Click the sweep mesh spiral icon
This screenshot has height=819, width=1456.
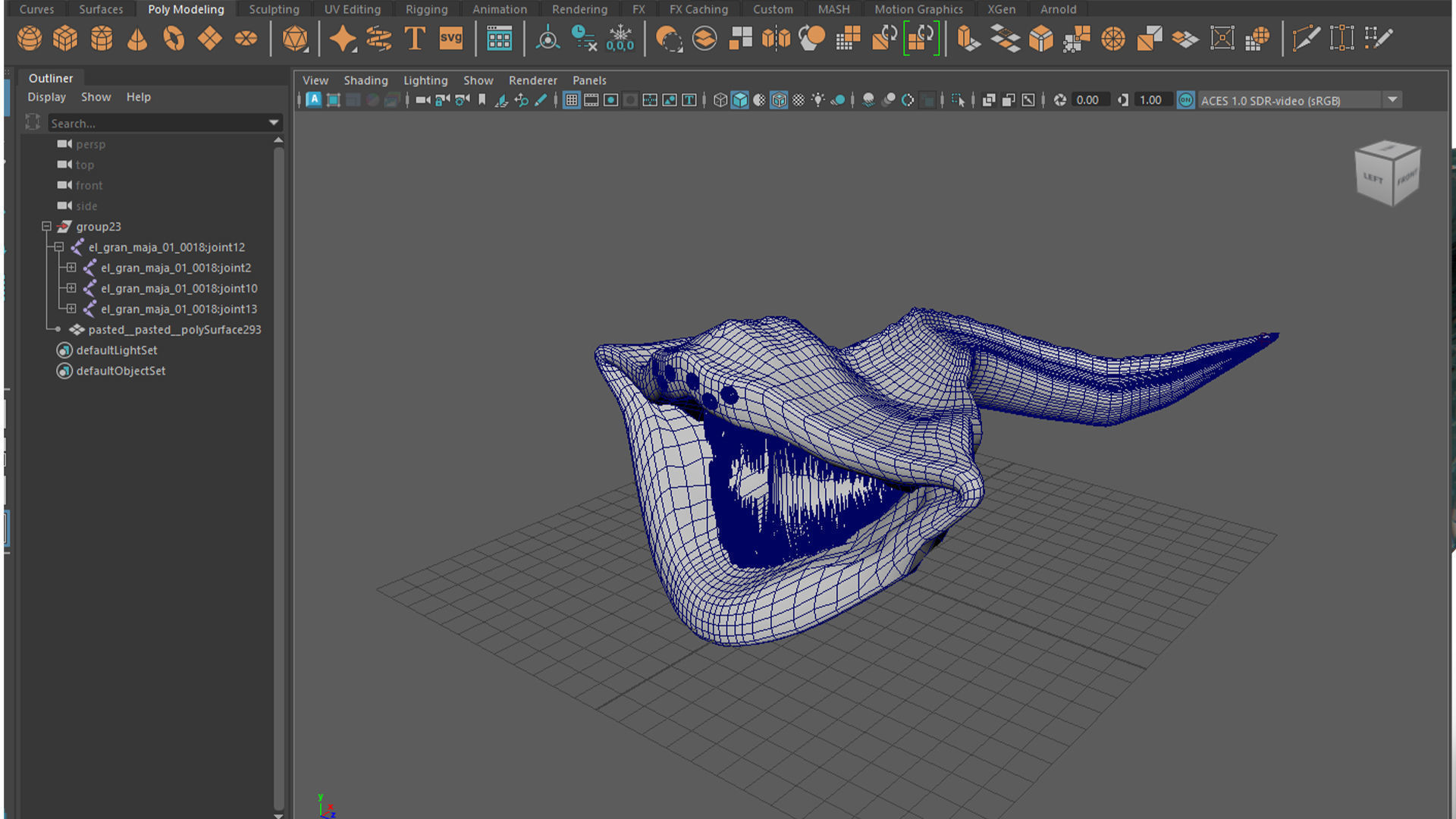click(378, 38)
